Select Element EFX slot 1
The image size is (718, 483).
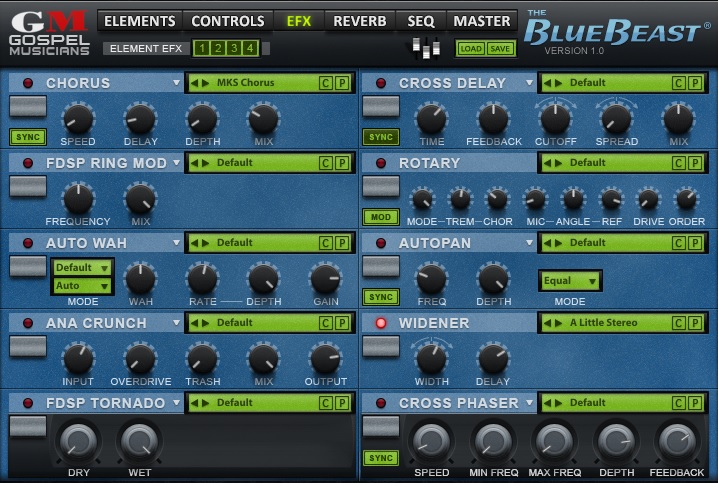coord(202,48)
